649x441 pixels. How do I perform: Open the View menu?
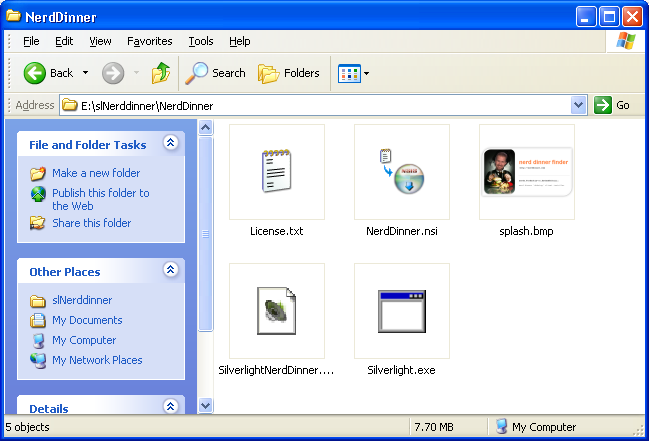tap(100, 41)
